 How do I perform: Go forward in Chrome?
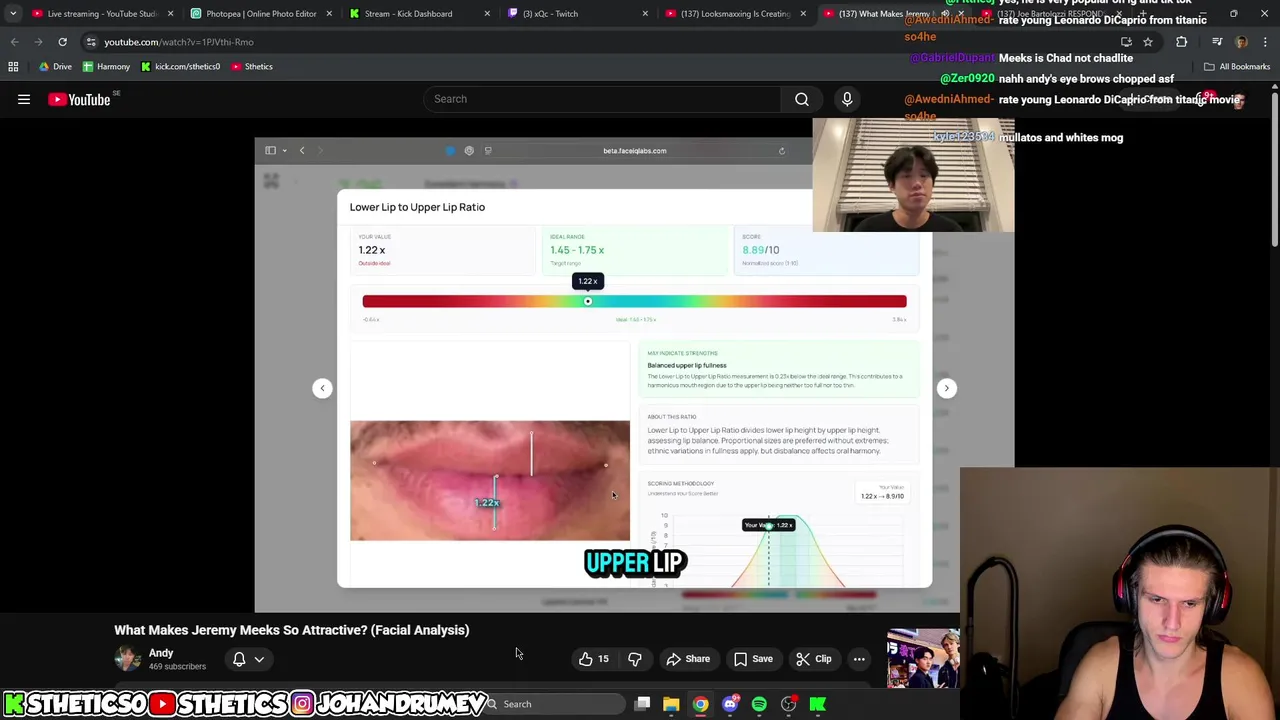(38, 42)
